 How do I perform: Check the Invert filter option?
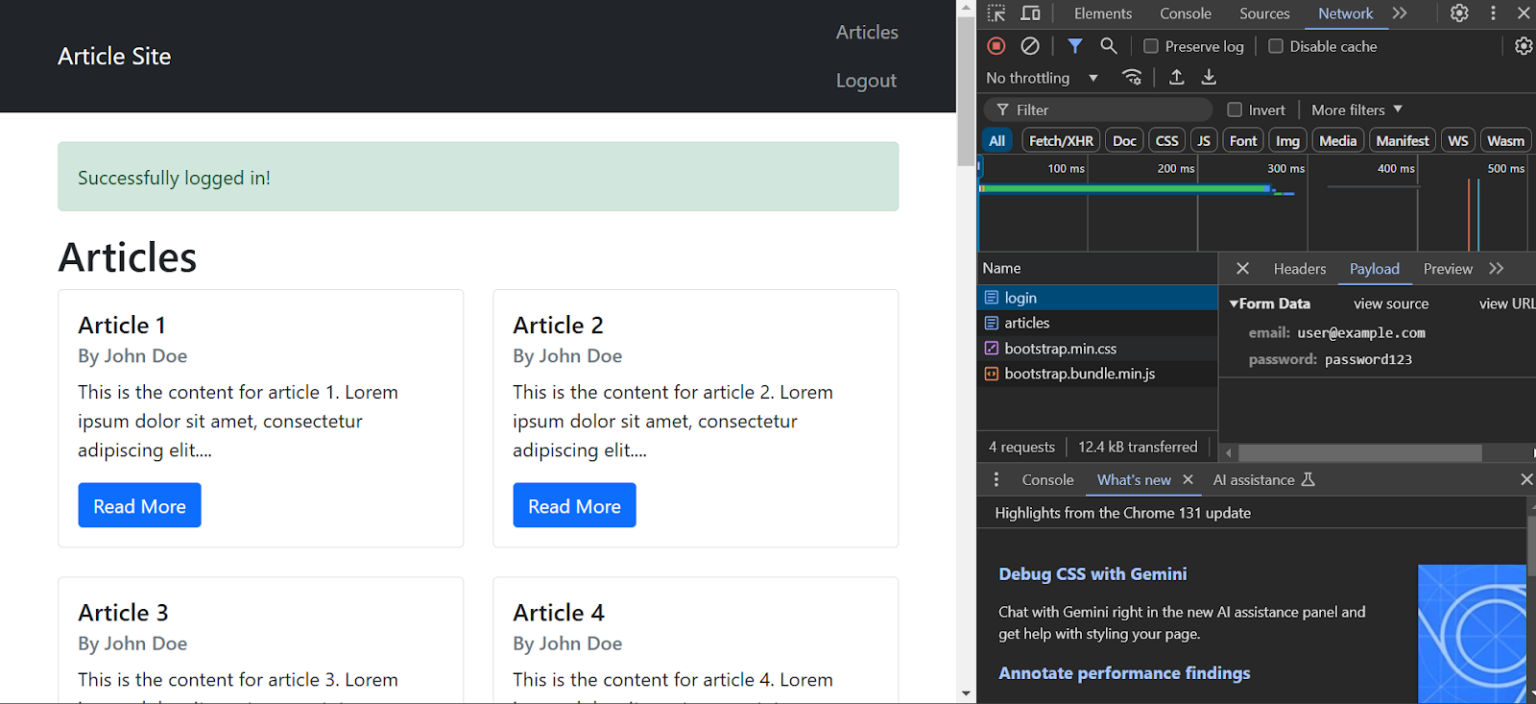pos(1237,109)
